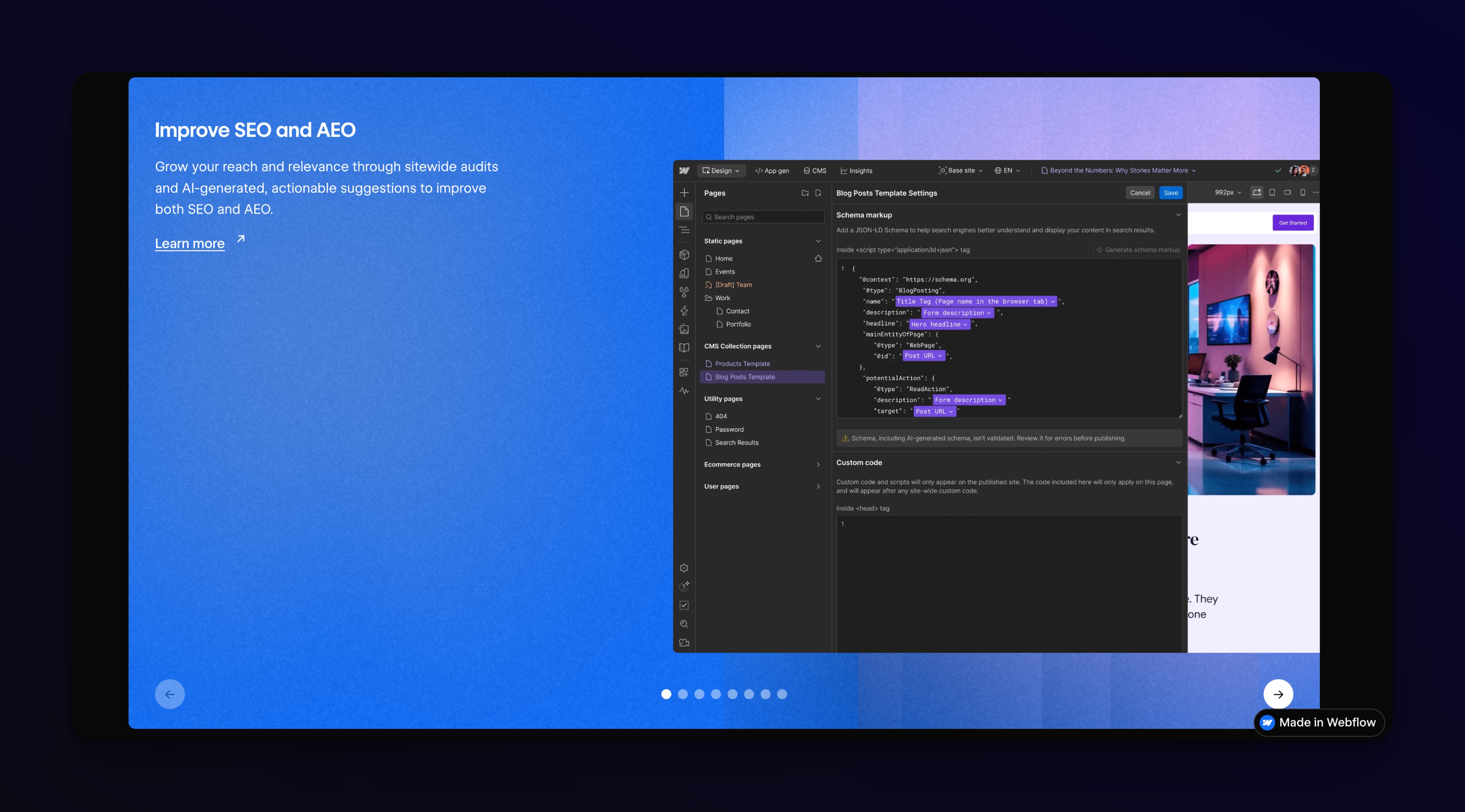Open the Navigator panel icon
The image size is (1465, 812).
684,230
